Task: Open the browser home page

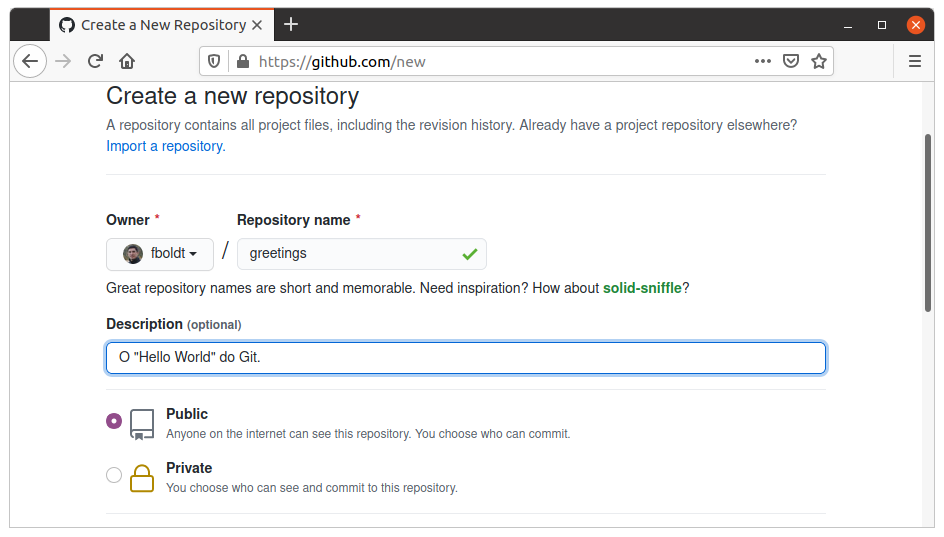Action: (127, 61)
